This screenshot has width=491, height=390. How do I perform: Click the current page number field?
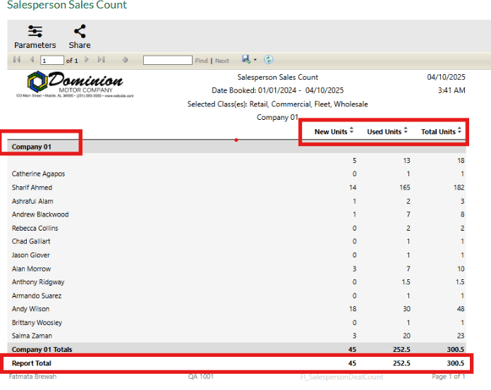(x=52, y=60)
